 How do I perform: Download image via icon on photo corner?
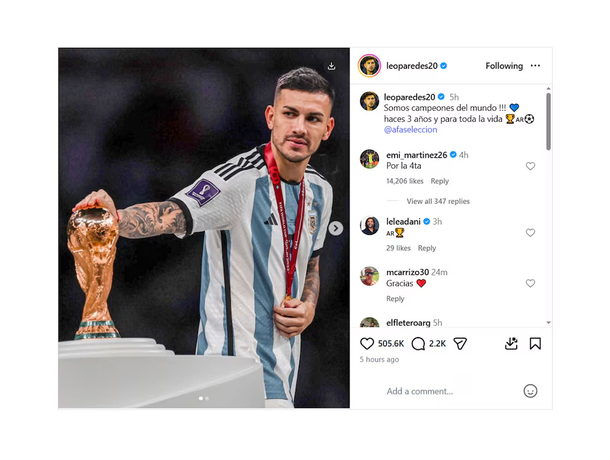point(331,66)
